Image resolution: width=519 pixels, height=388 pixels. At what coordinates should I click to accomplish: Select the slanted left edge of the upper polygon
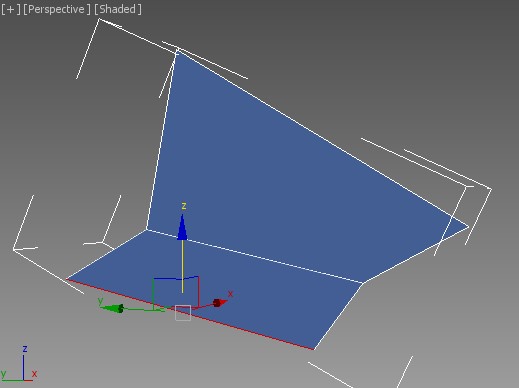click(161, 141)
